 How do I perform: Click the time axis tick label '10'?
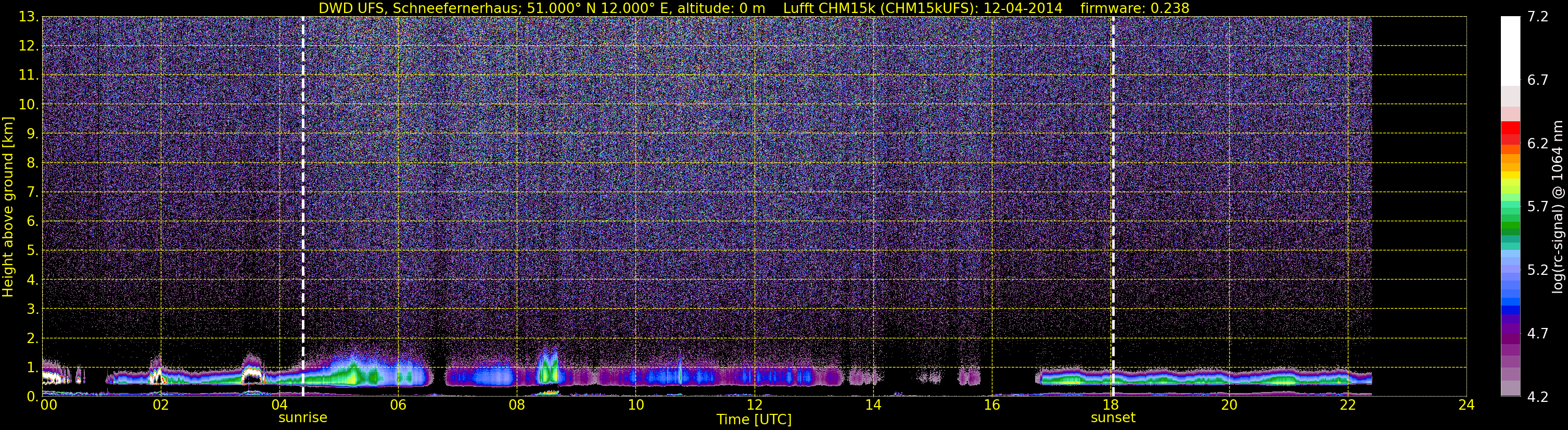pos(635,406)
